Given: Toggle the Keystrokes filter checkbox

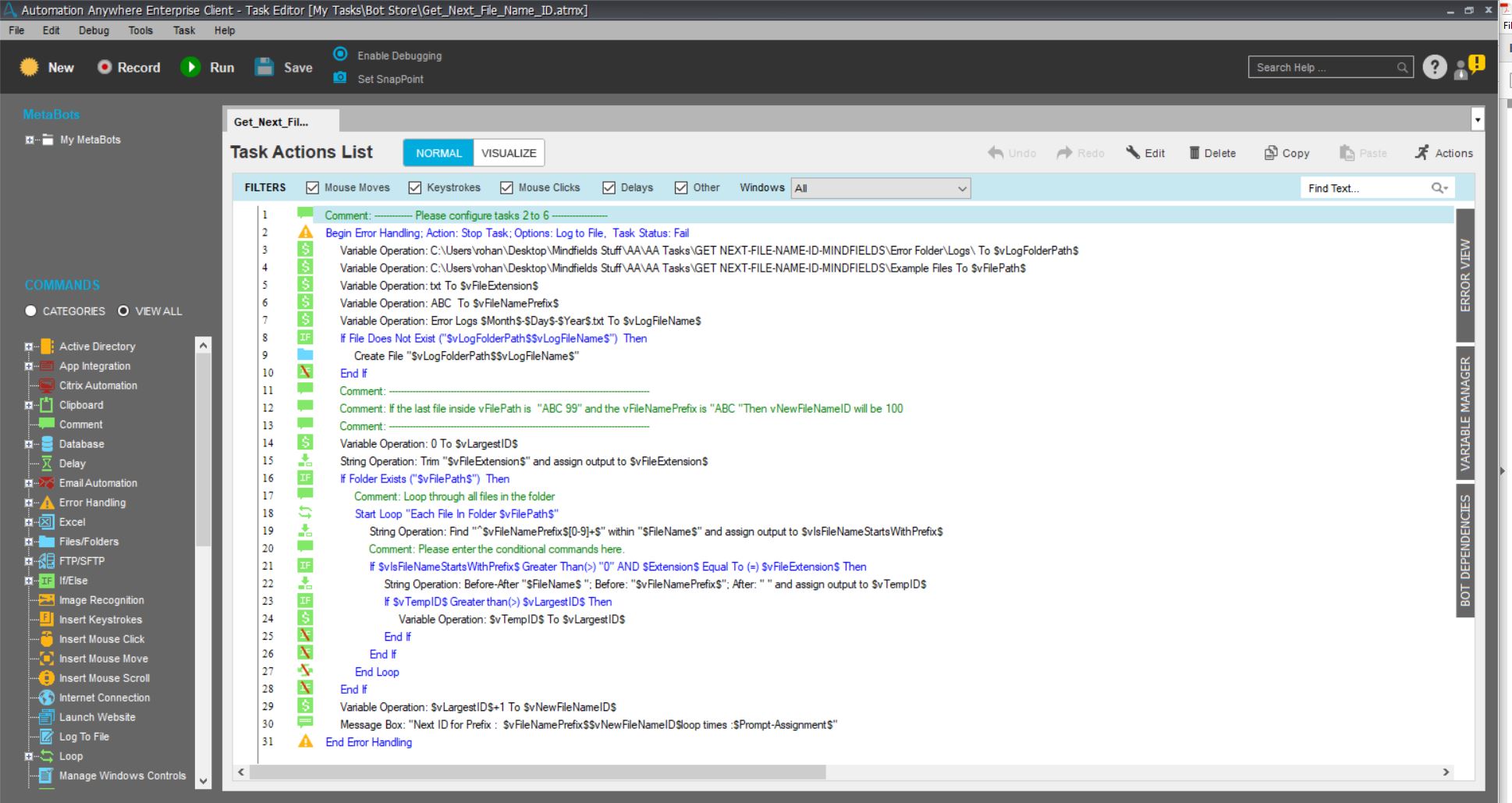Looking at the screenshot, I should pyautogui.click(x=415, y=188).
